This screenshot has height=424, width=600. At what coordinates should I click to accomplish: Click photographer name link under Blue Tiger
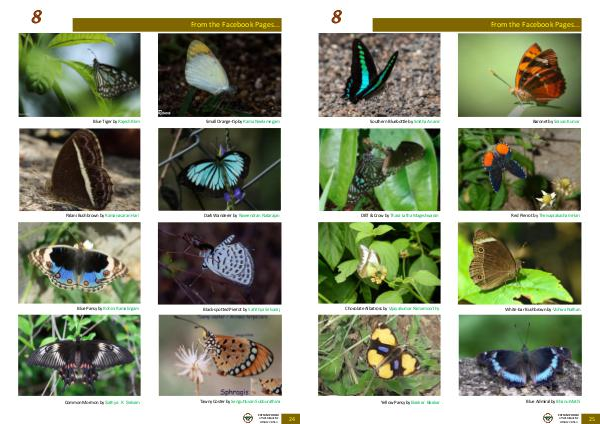tap(129, 121)
